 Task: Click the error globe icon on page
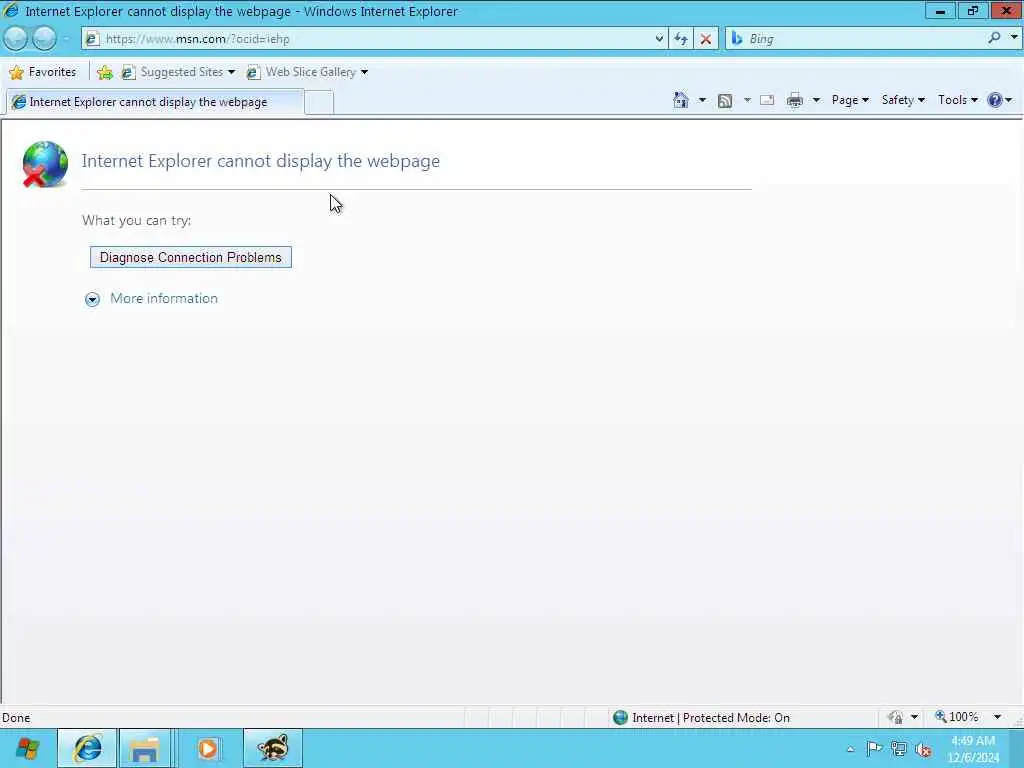[44, 164]
